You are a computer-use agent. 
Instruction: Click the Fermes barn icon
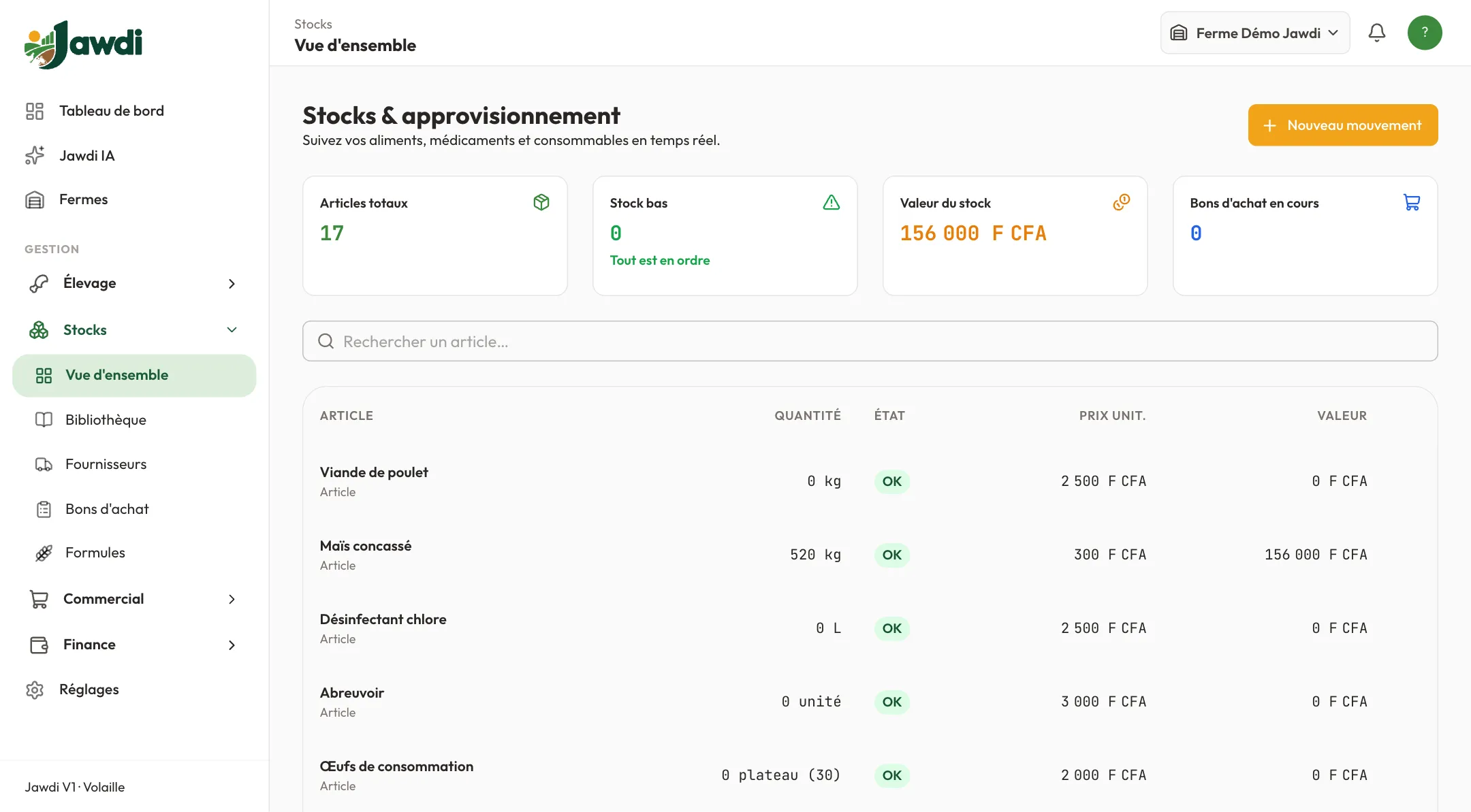tap(35, 199)
